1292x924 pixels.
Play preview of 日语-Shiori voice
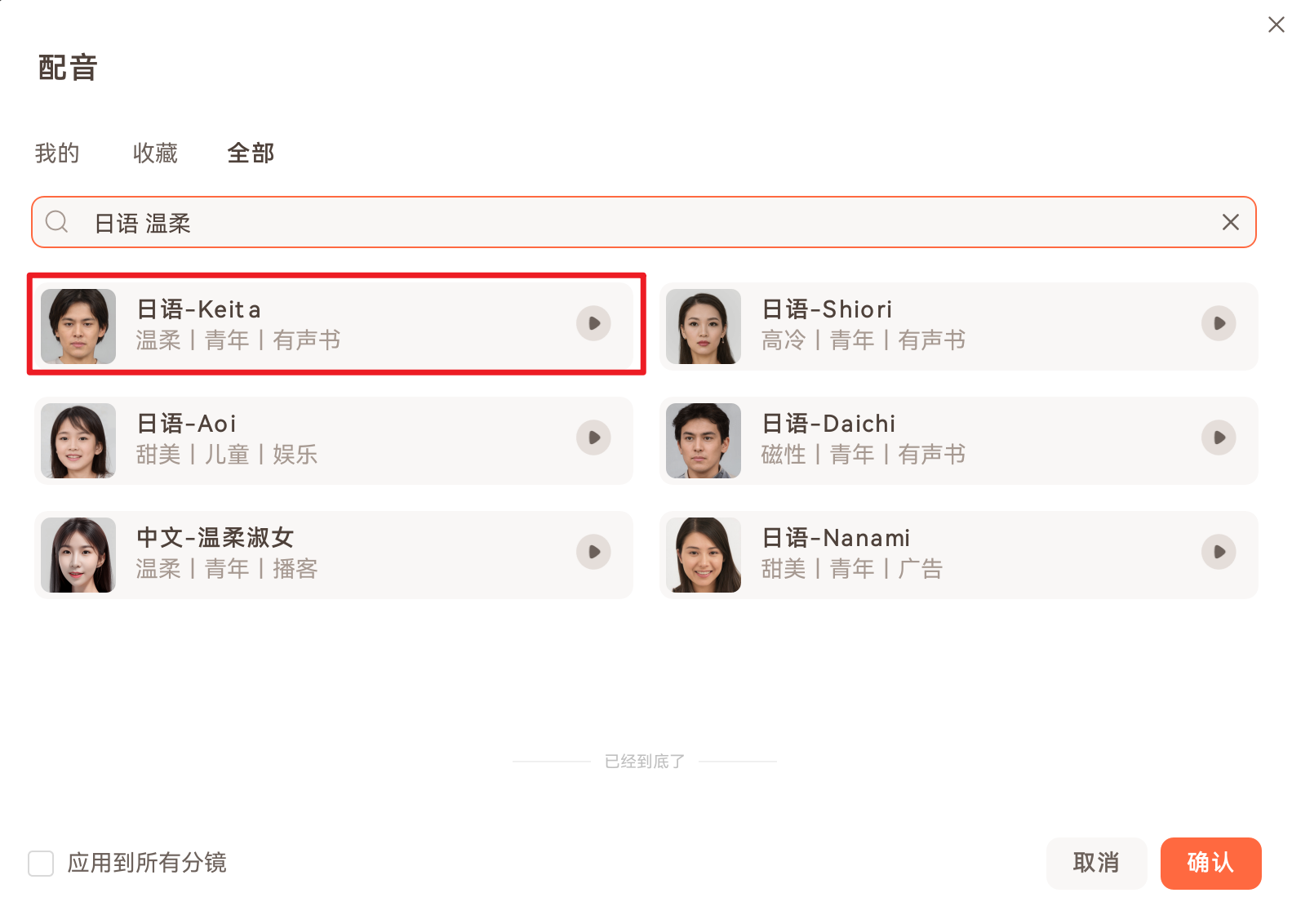[1218, 323]
